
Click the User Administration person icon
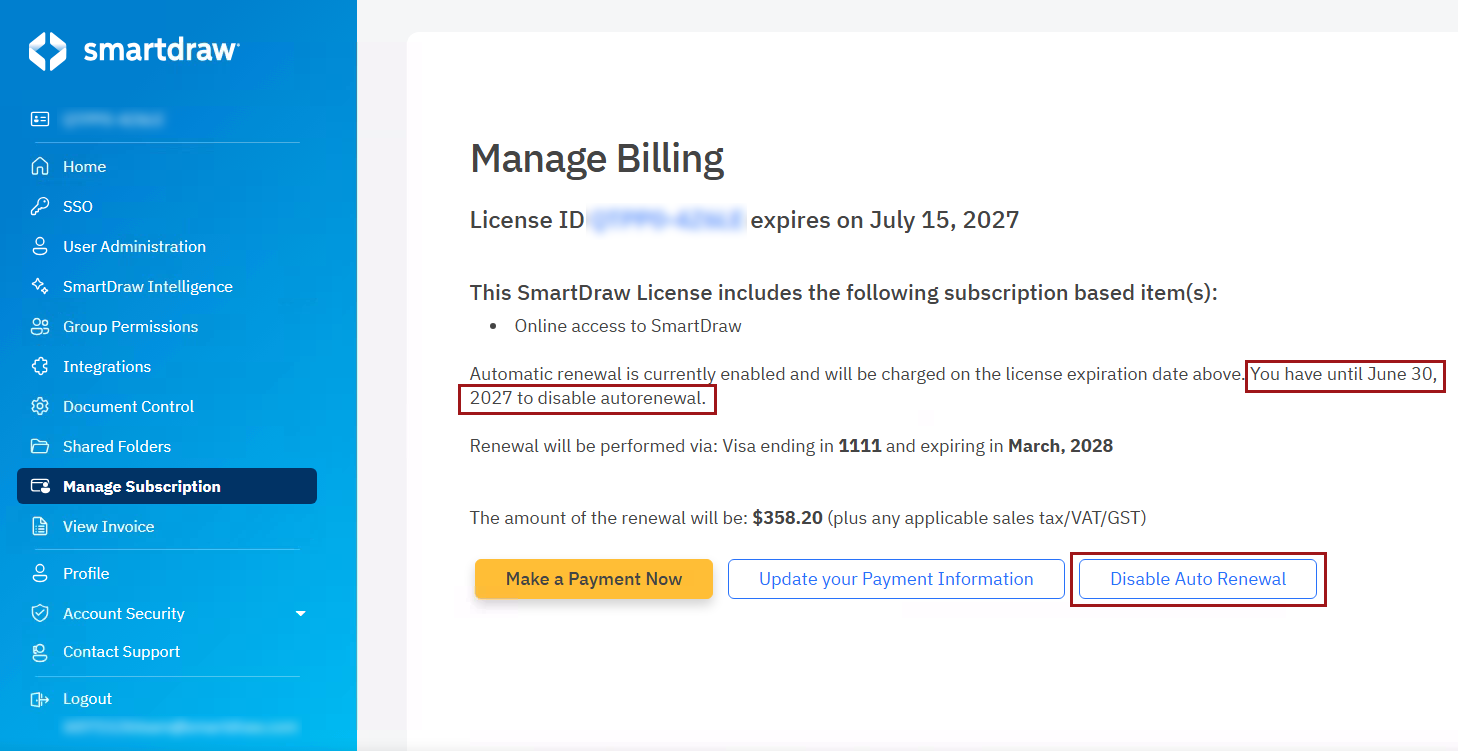click(40, 246)
